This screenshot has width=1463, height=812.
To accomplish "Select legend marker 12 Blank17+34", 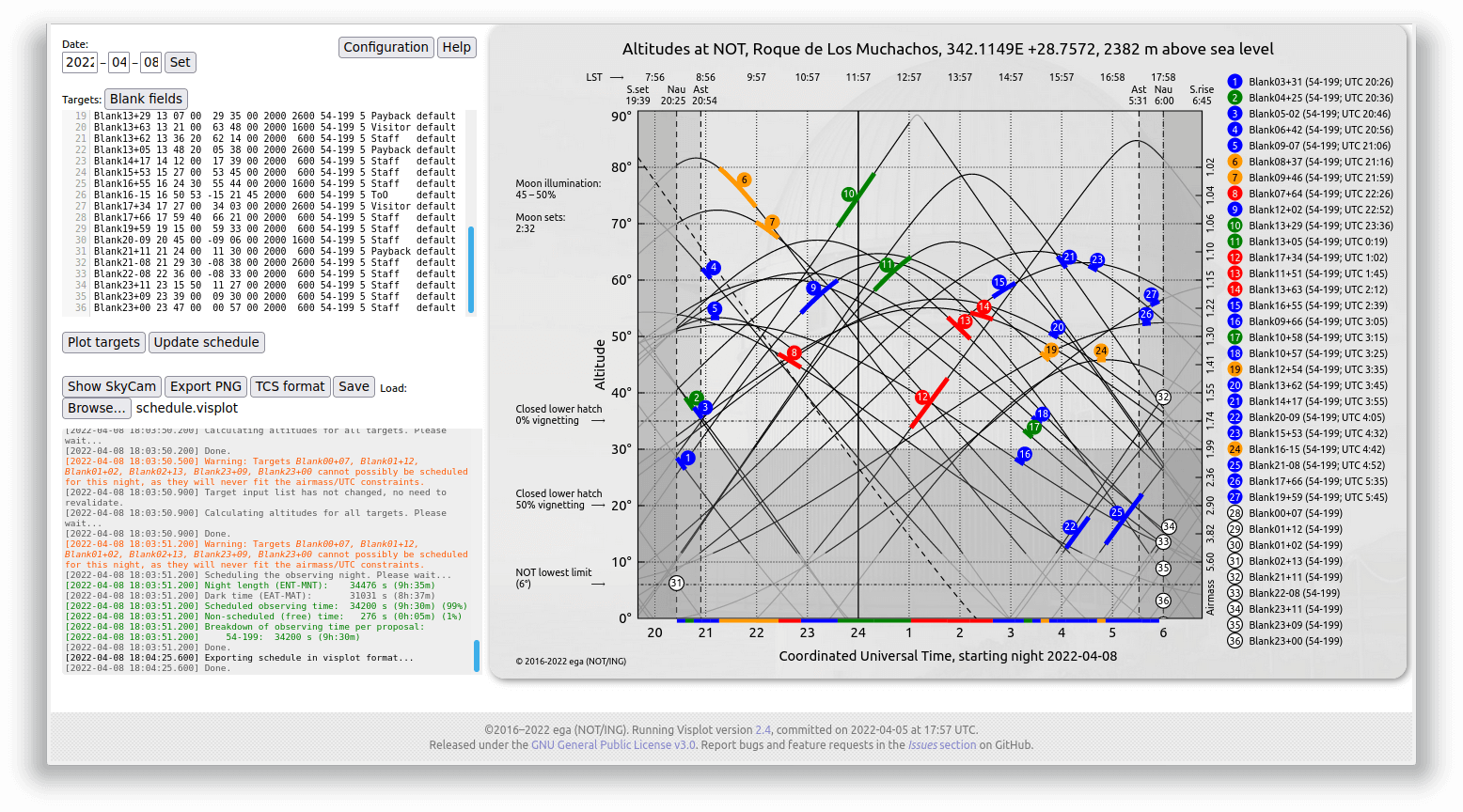I will [x=1235, y=258].
